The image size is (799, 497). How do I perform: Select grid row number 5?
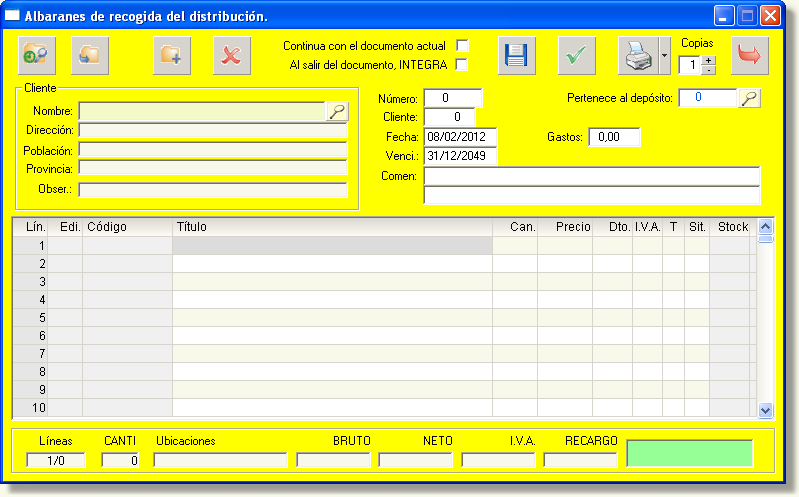coord(31,318)
